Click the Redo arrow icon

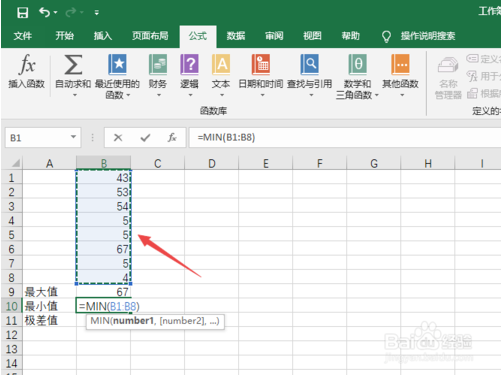(x=71, y=12)
